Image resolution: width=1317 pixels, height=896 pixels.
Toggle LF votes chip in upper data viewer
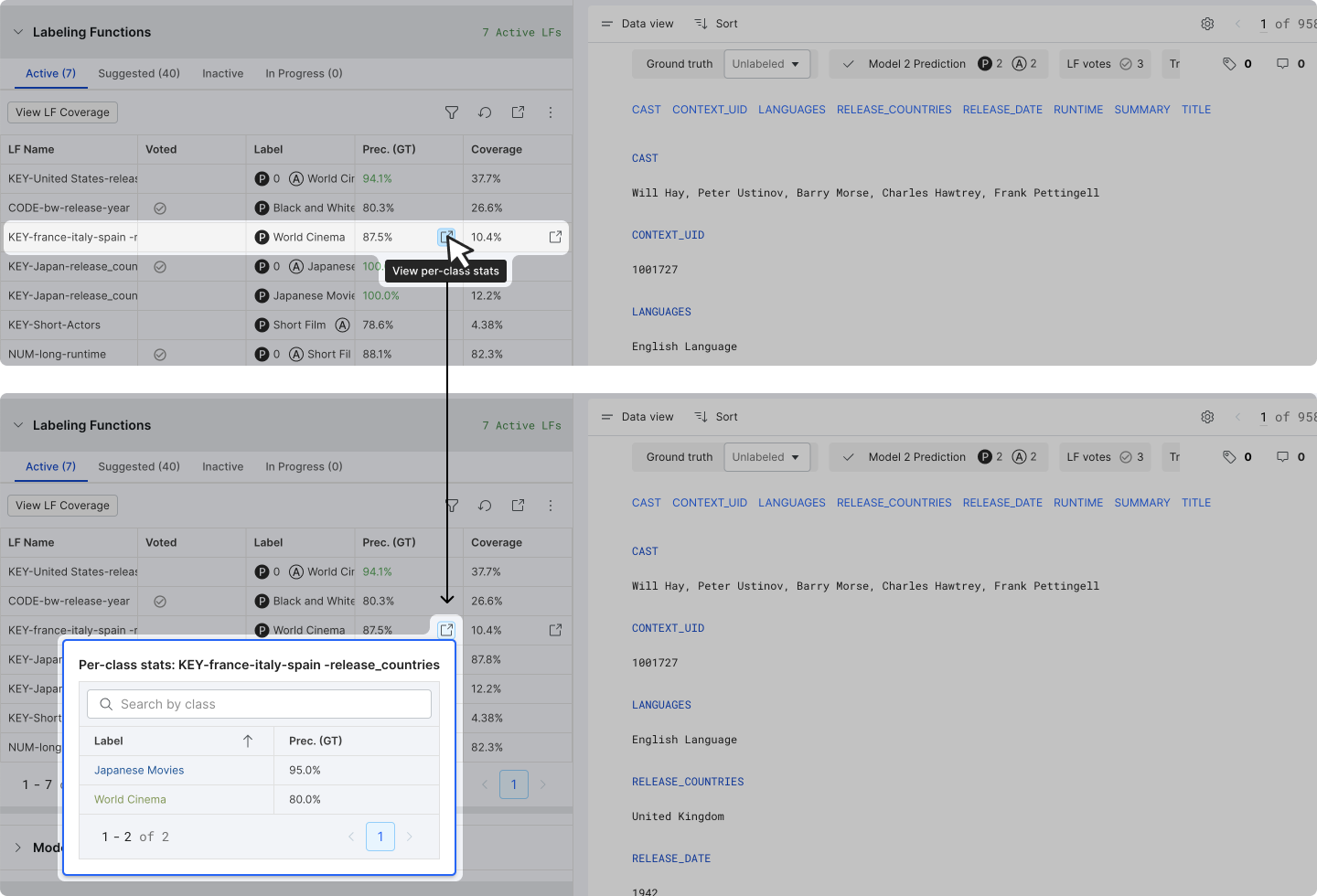point(1105,64)
